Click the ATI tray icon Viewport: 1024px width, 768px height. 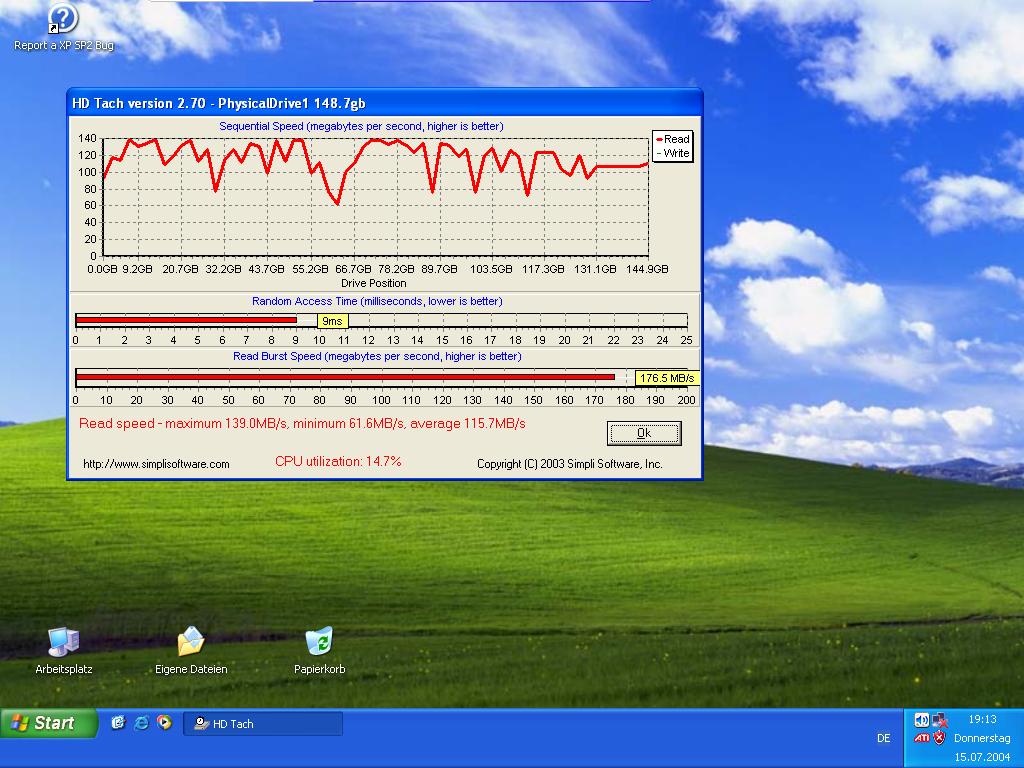pyautogui.click(x=921, y=738)
